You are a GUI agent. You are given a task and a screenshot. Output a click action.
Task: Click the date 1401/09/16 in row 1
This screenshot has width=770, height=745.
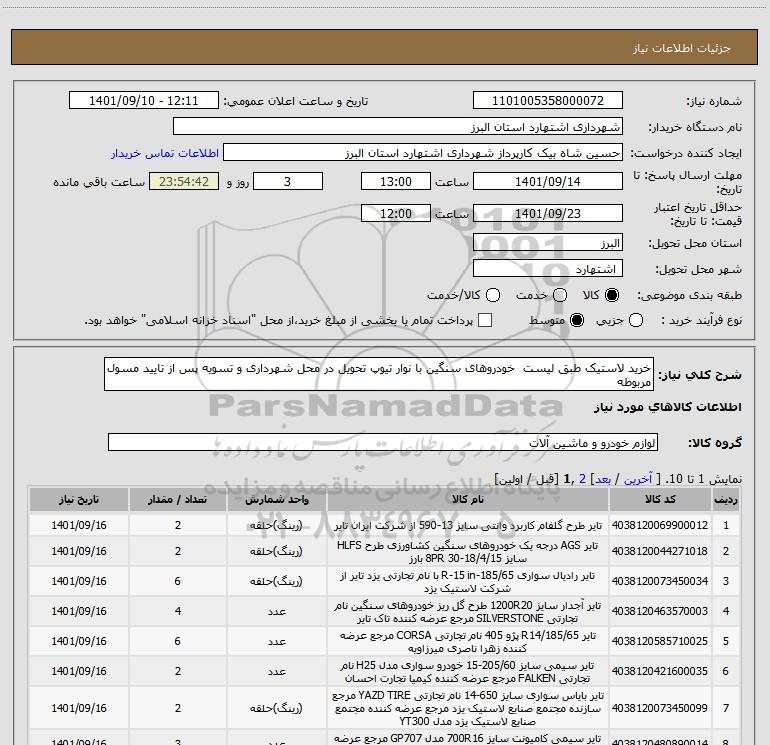coord(79,525)
